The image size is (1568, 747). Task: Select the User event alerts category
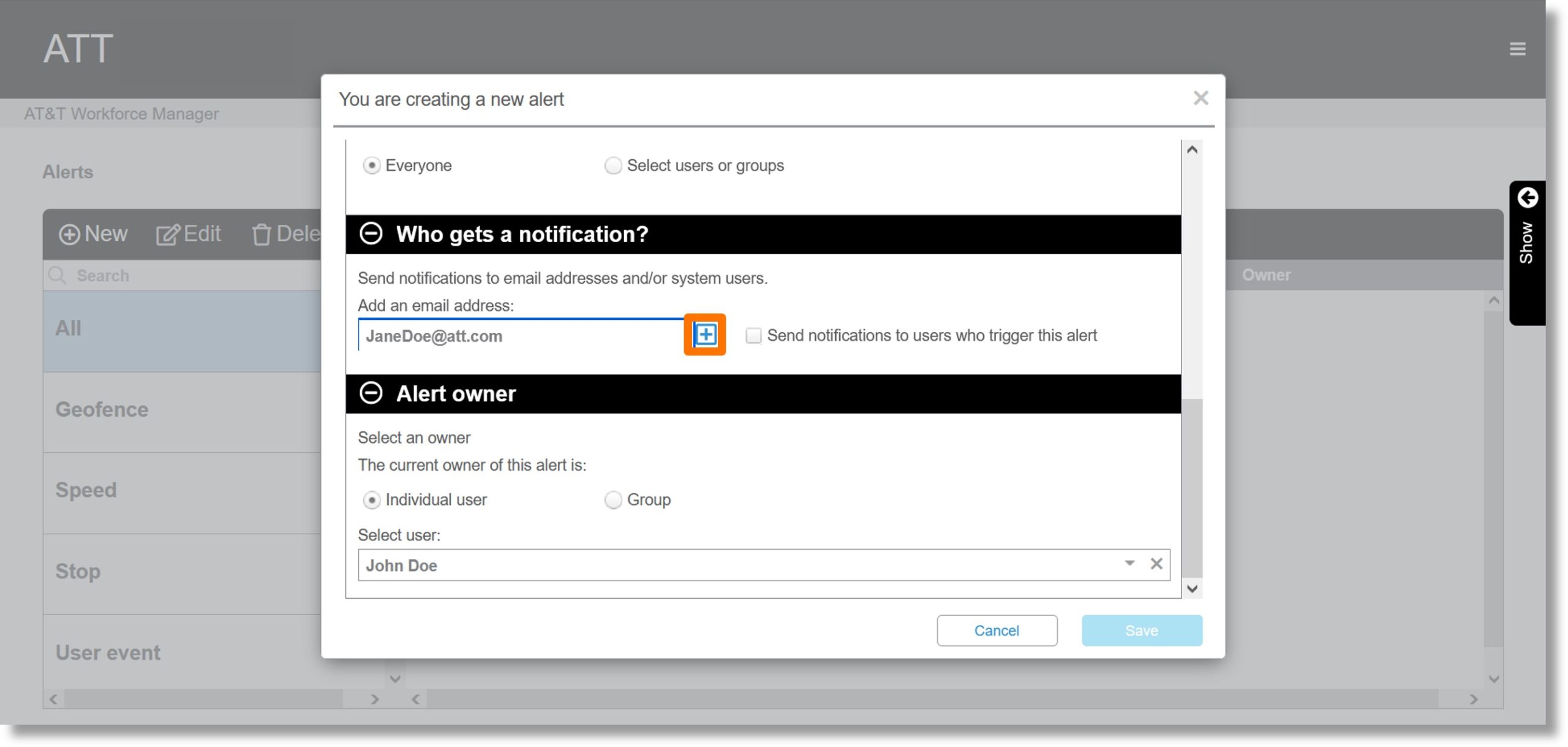[x=182, y=652]
